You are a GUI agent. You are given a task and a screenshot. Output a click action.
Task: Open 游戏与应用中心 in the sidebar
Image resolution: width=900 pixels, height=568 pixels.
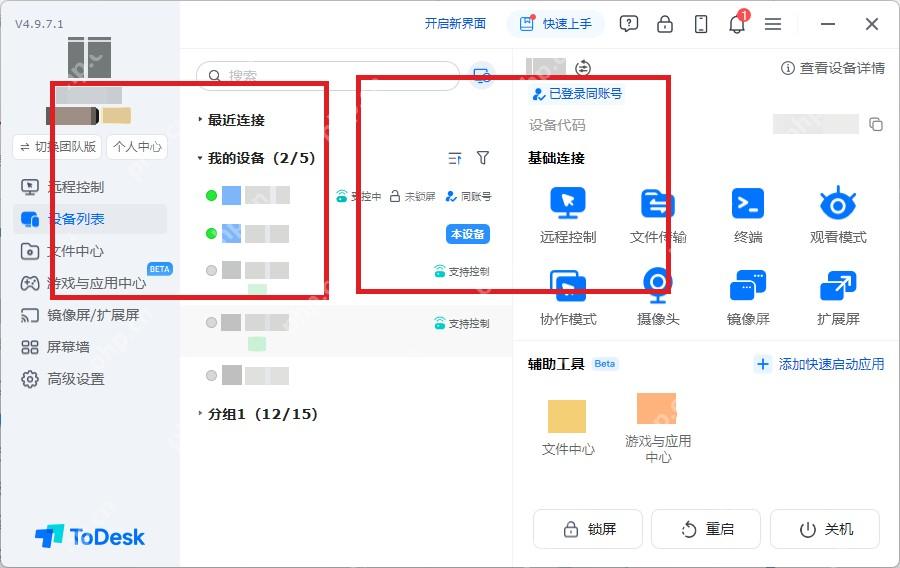point(90,283)
